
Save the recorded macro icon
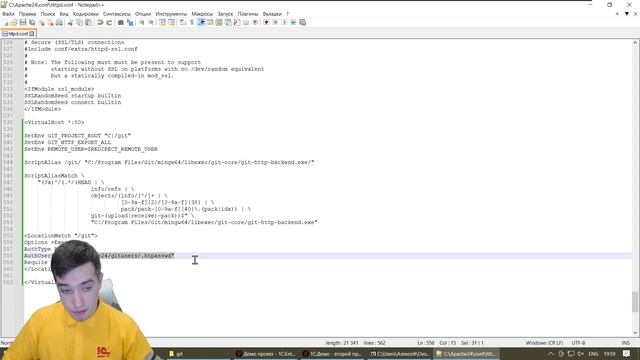[x=302, y=22]
